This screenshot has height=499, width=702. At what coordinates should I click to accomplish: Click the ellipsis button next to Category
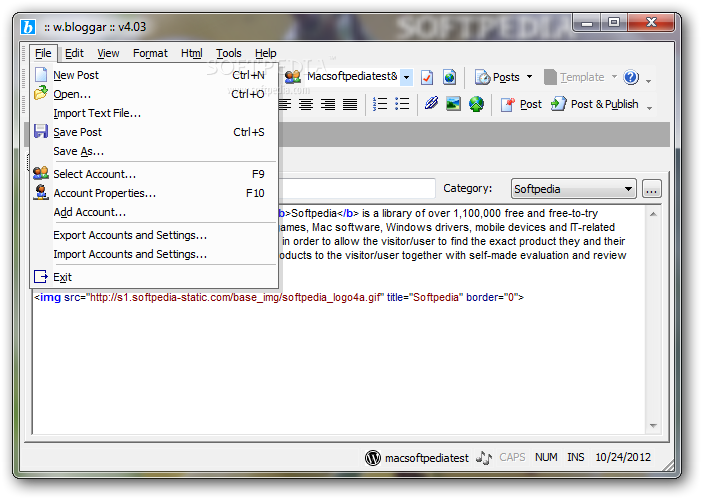pyautogui.click(x=651, y=189)
